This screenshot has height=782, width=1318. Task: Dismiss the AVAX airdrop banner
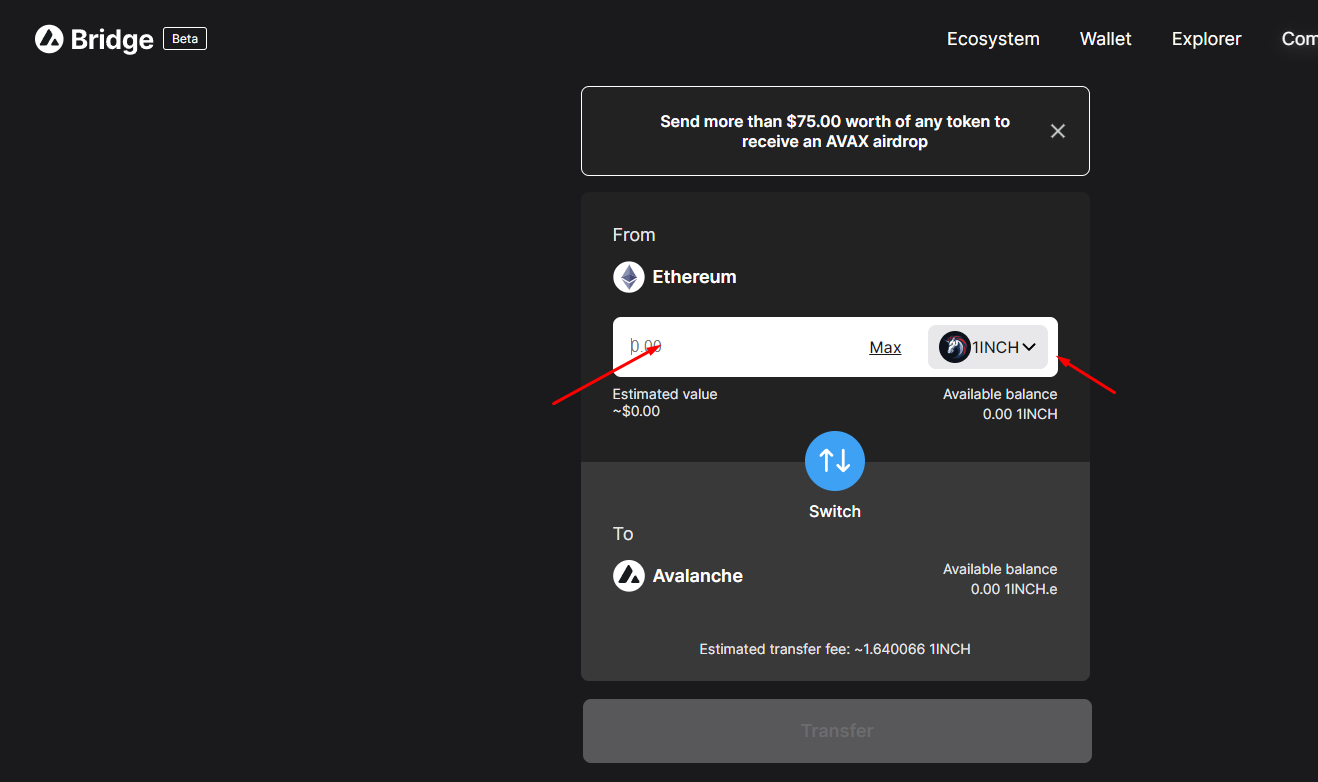[1058, 131]
